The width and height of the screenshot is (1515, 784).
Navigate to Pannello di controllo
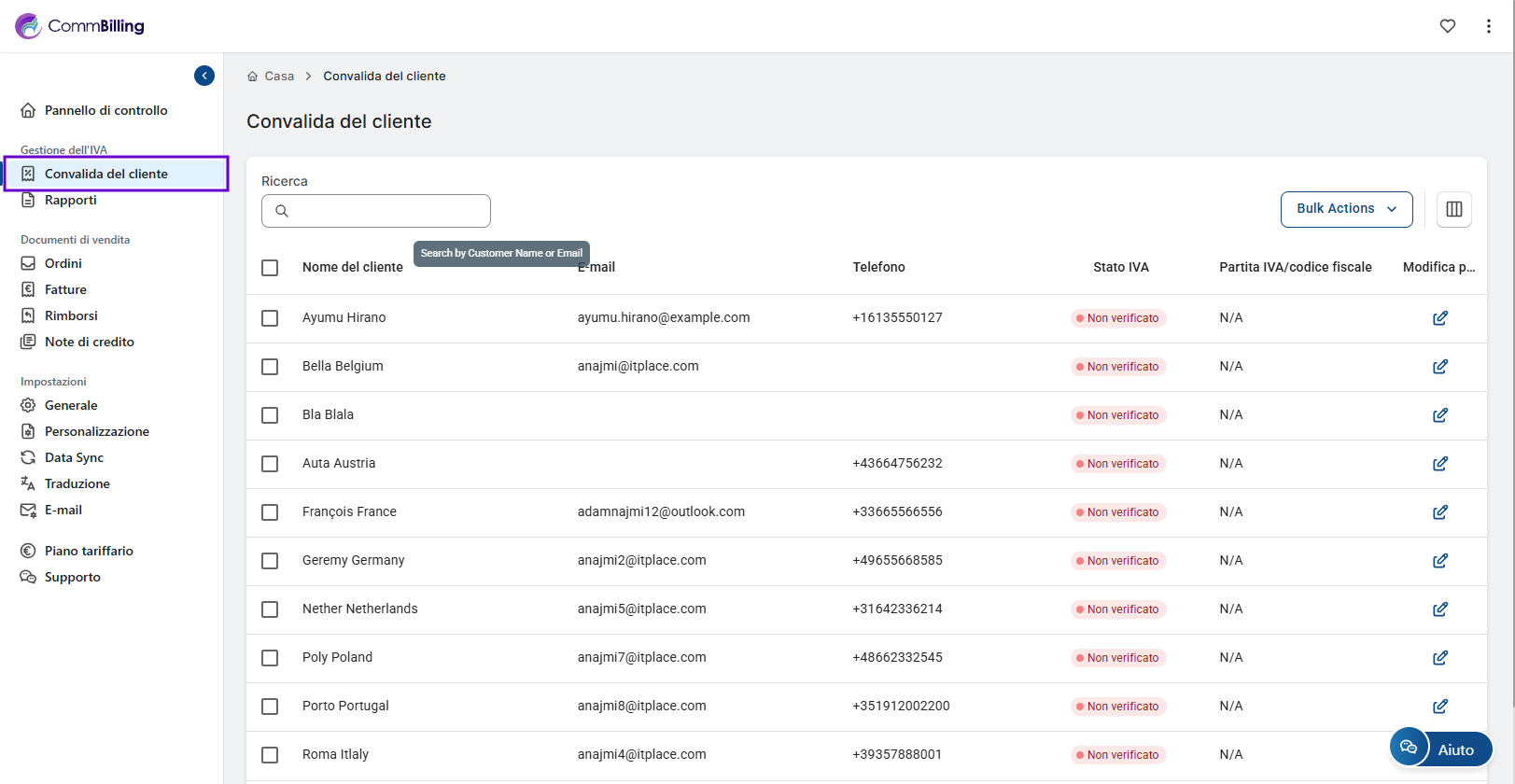click(x=105, y=110)
